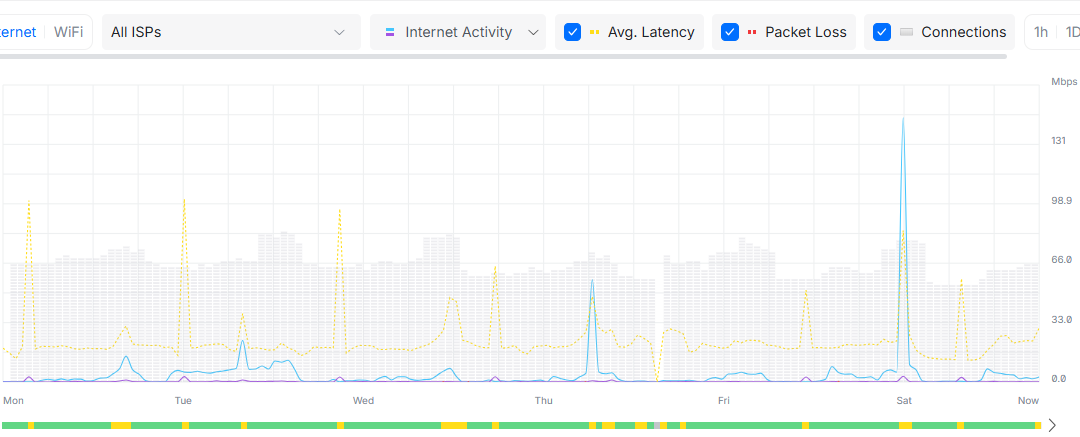
Task: Click the Sat axis label
Action: [904, 400]
